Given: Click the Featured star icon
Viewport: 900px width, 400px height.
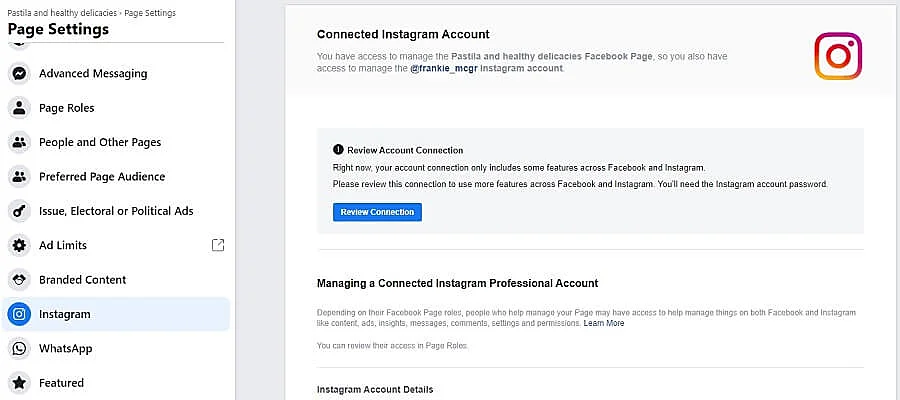Looking at the screenshot, I should pos(18,383).
